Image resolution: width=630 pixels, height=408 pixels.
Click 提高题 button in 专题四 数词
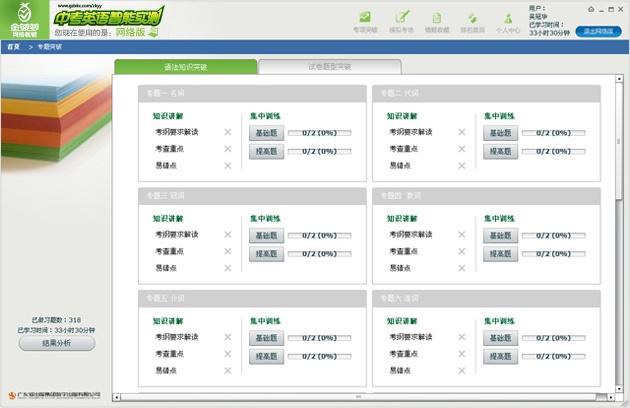click(x=501, y=254)
